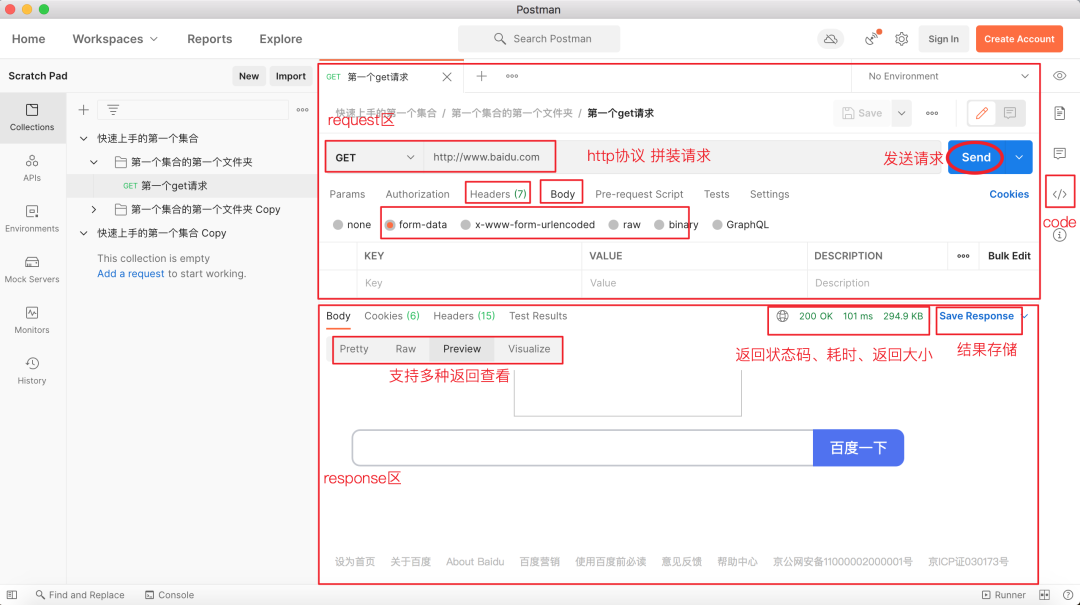Select the raw body type
1080x605 pixels.
(624, 225)
